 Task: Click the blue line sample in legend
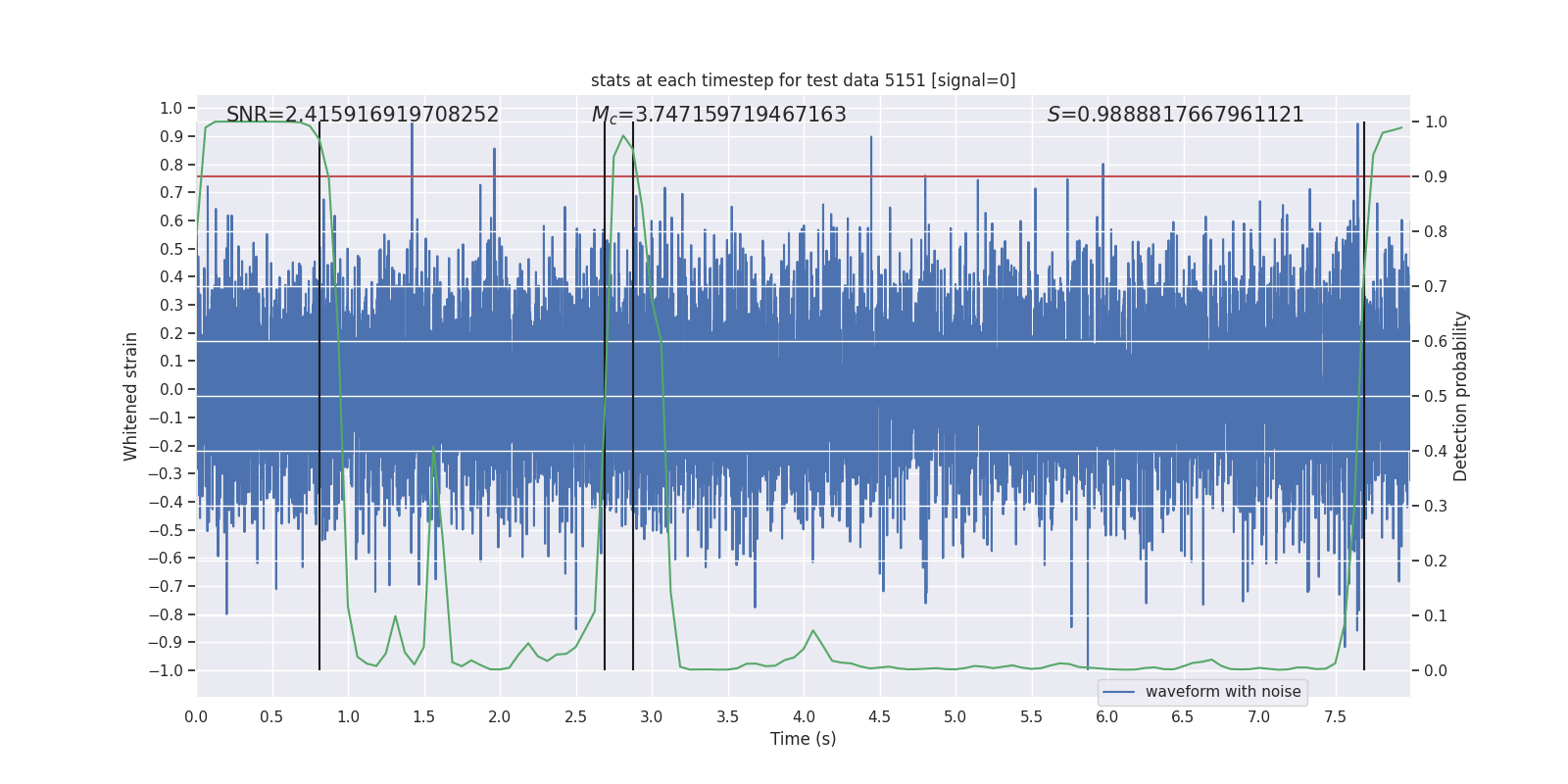tap(1119, 692)
